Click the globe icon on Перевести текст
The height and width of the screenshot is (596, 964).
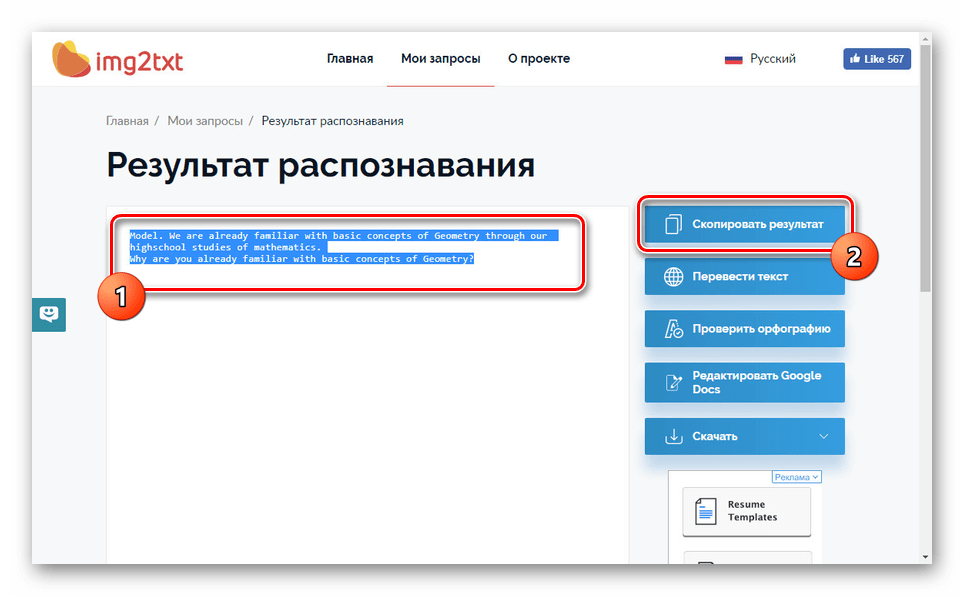click(673, 276)
